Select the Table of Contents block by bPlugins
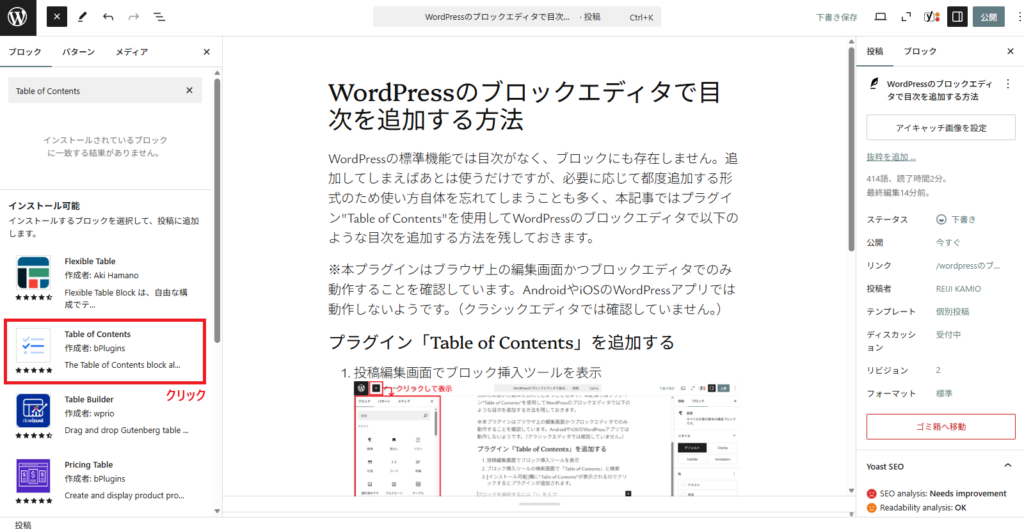The image size is (1024, 529). coord(105,350)
